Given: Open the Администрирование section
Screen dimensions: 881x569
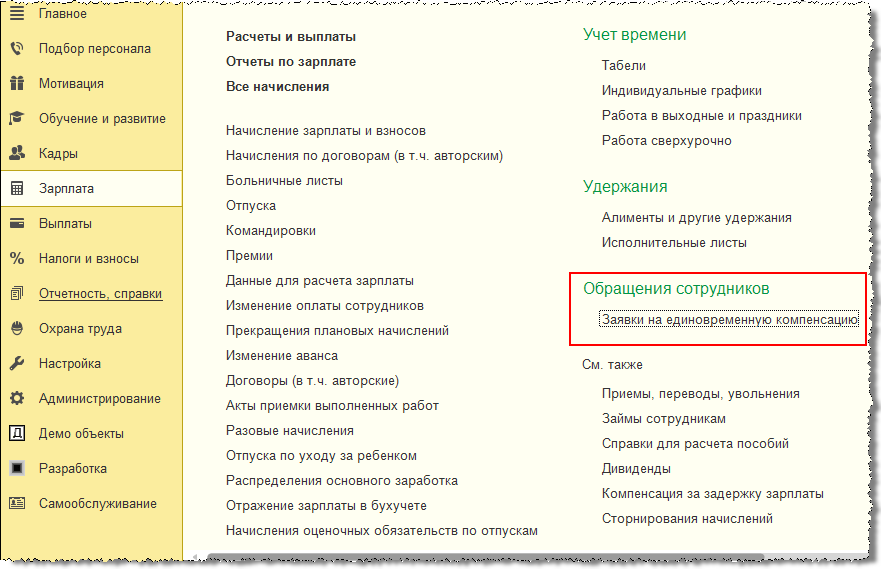Looking at the screenshot, I should tap(99, 399).
